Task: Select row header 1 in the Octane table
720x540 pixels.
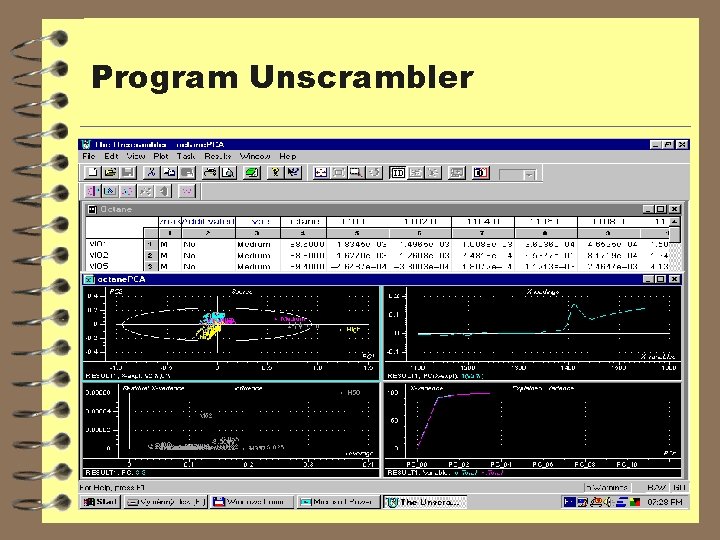Action: click(x=150, y=244)
